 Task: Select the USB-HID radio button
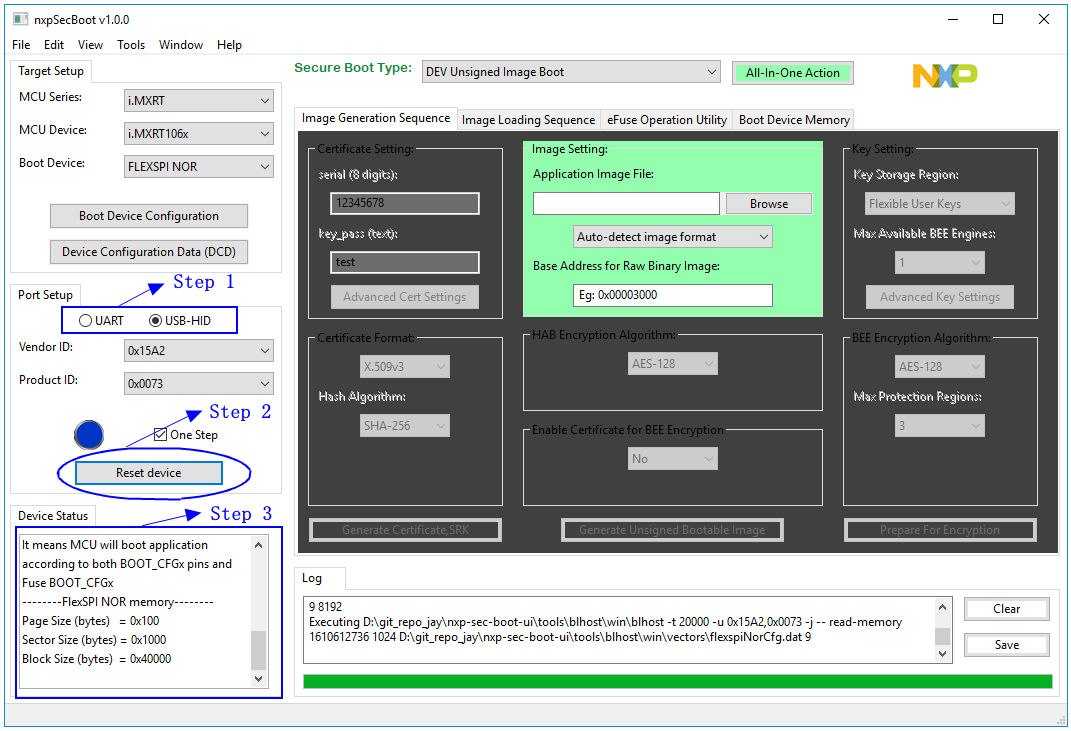(x=180, y=320)
